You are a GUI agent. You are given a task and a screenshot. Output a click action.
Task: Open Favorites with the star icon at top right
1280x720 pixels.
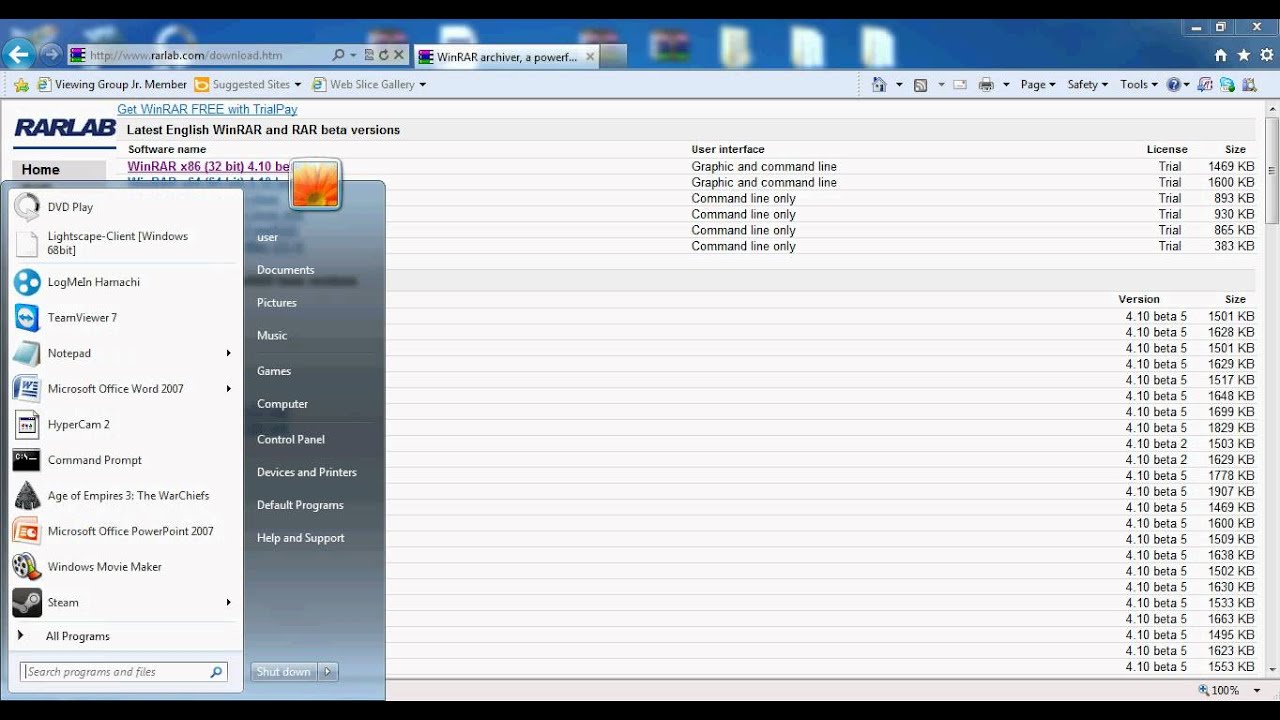[x=1244, y=55]
